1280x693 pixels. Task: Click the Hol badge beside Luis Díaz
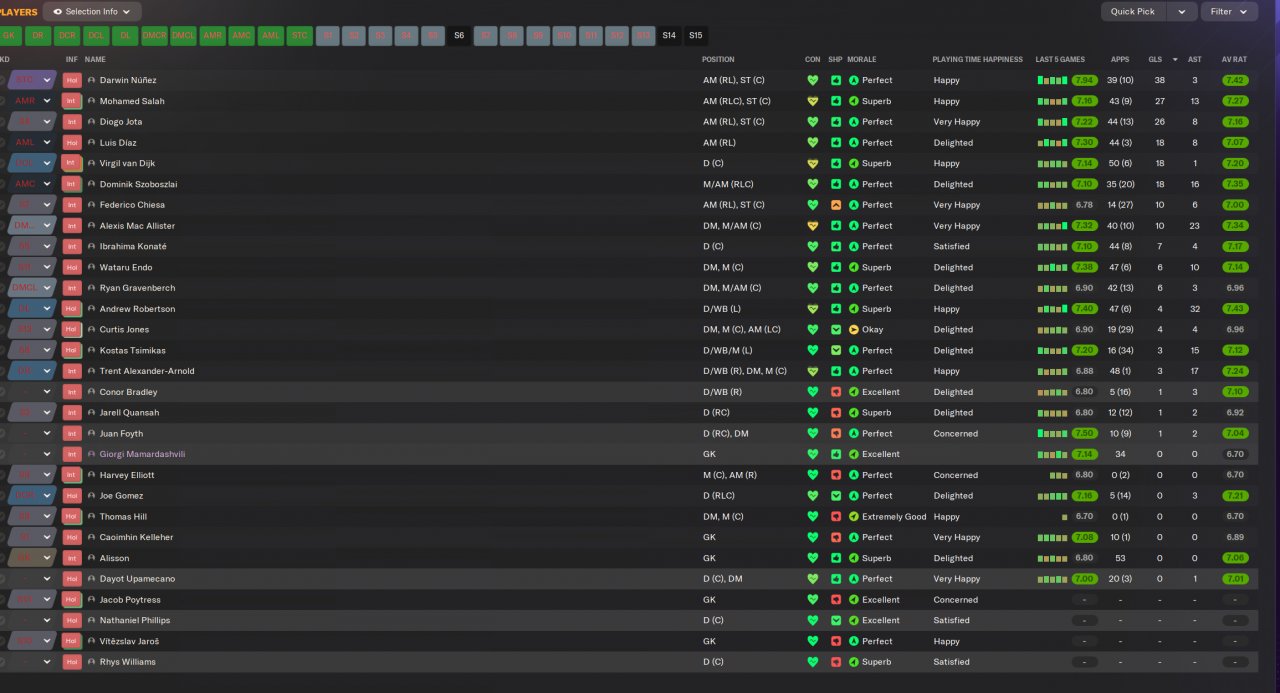(x=71, y=143)
